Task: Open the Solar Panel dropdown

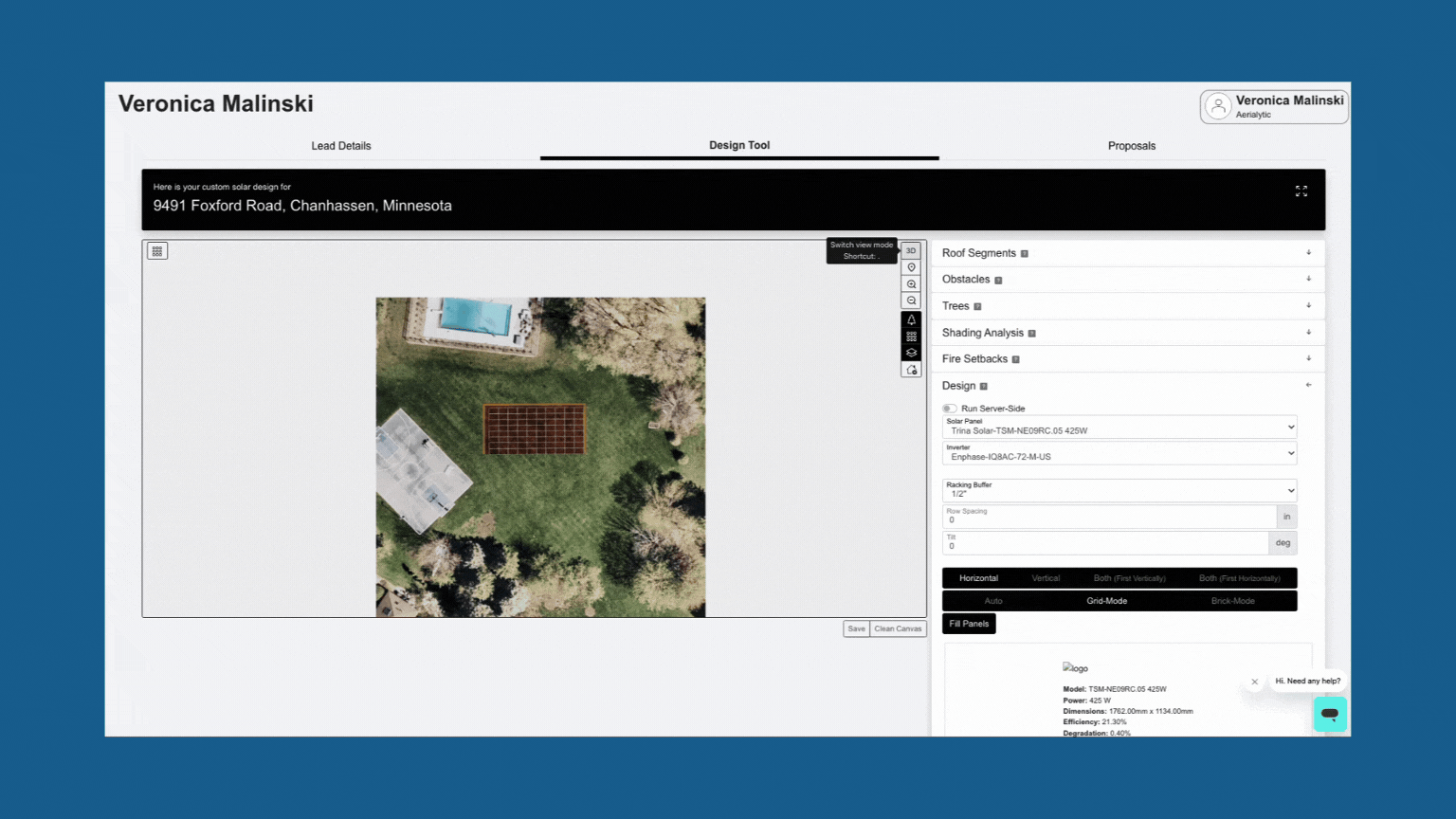Action: pos(1119,427)
